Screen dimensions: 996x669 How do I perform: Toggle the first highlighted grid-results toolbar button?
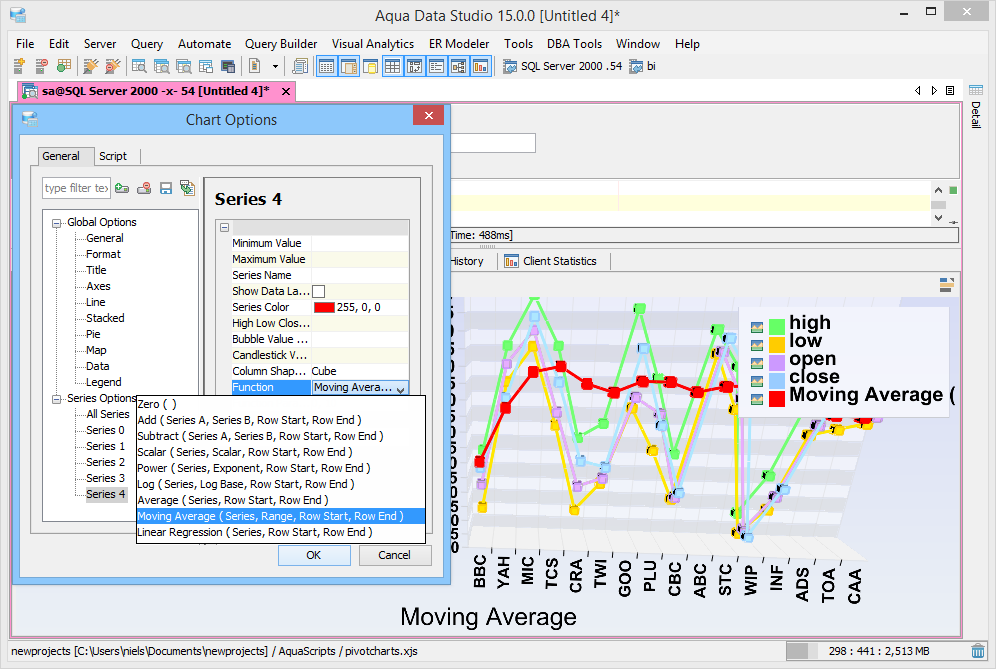click(x=326, y=66)
